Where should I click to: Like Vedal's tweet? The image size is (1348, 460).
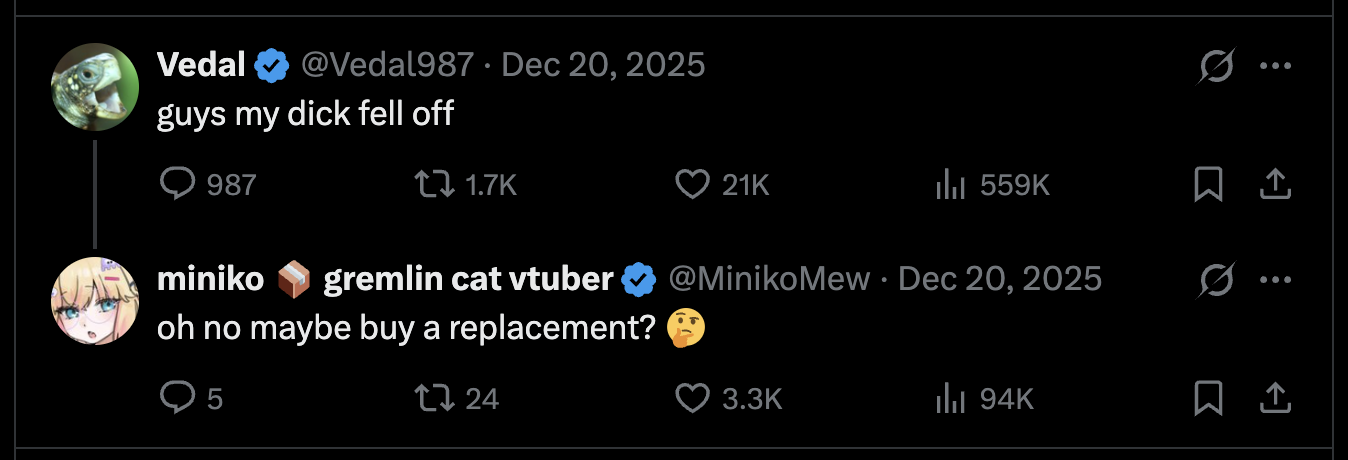[691, 184]
